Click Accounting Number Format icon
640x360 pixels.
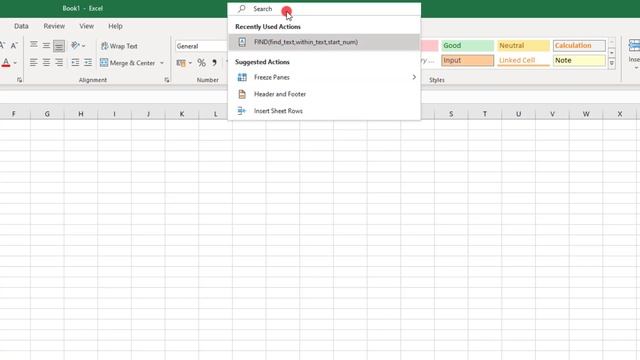(181, 63)
